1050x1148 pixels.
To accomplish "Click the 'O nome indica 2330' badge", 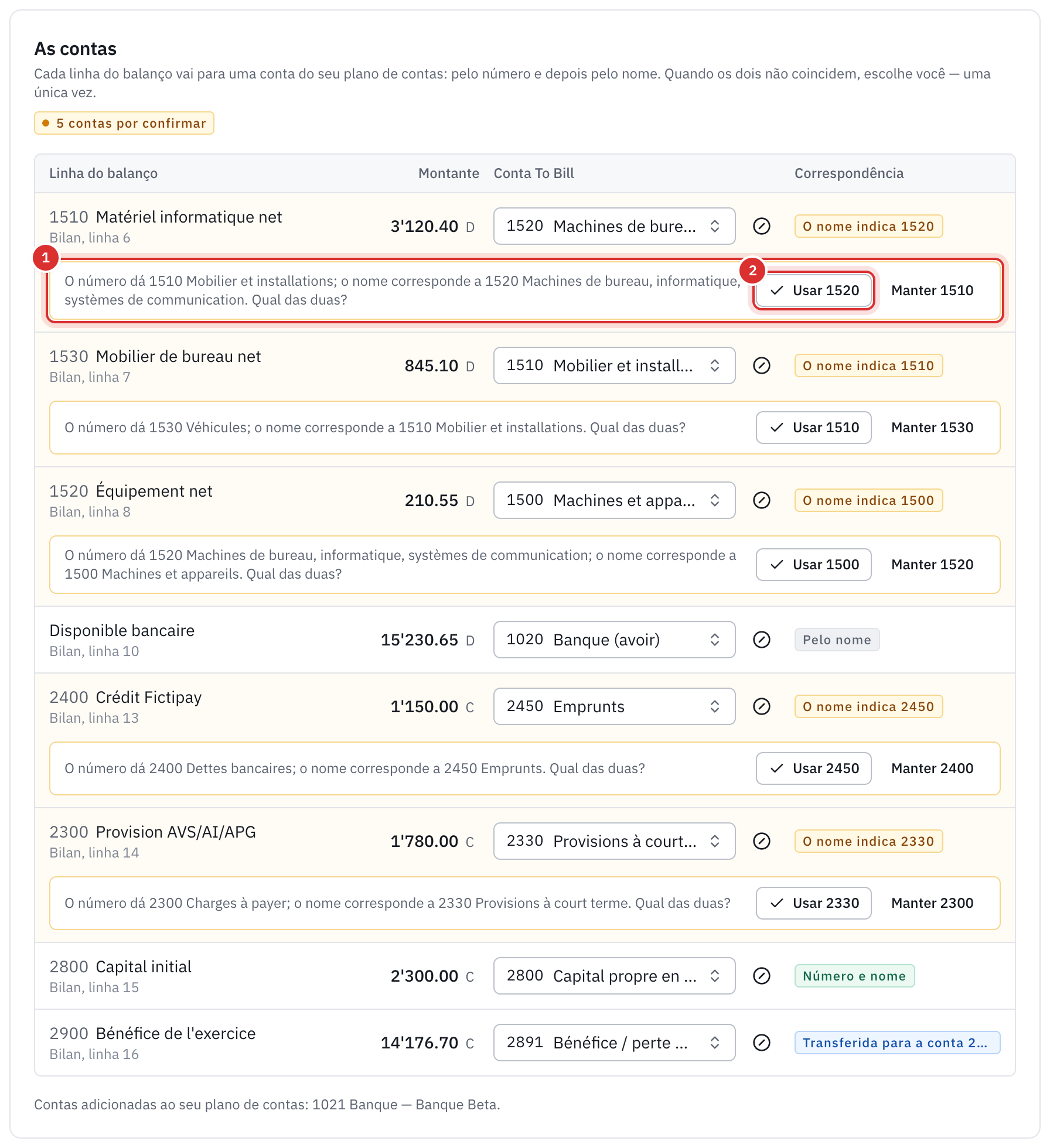I will 868,841.
